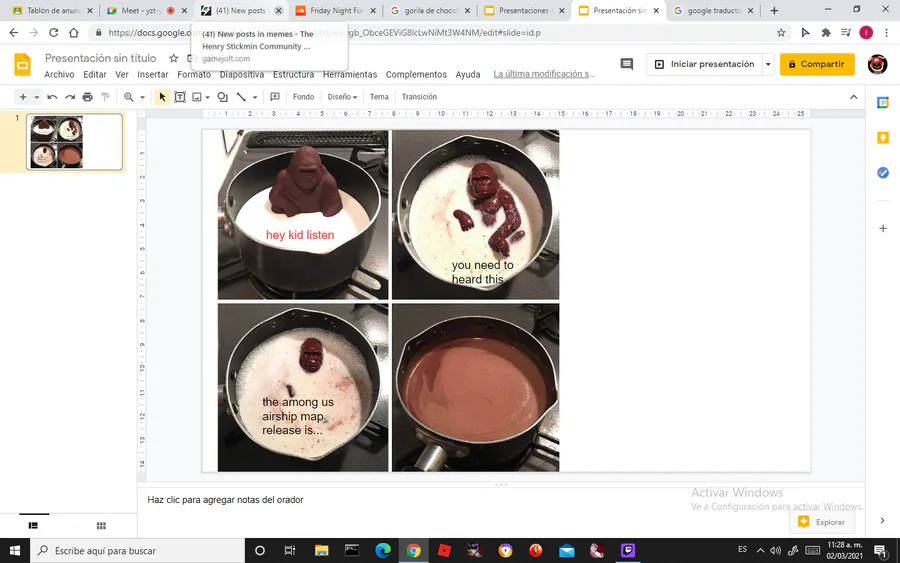Bookmark this page with star icon
900x563 pixels.
[781, 33]
